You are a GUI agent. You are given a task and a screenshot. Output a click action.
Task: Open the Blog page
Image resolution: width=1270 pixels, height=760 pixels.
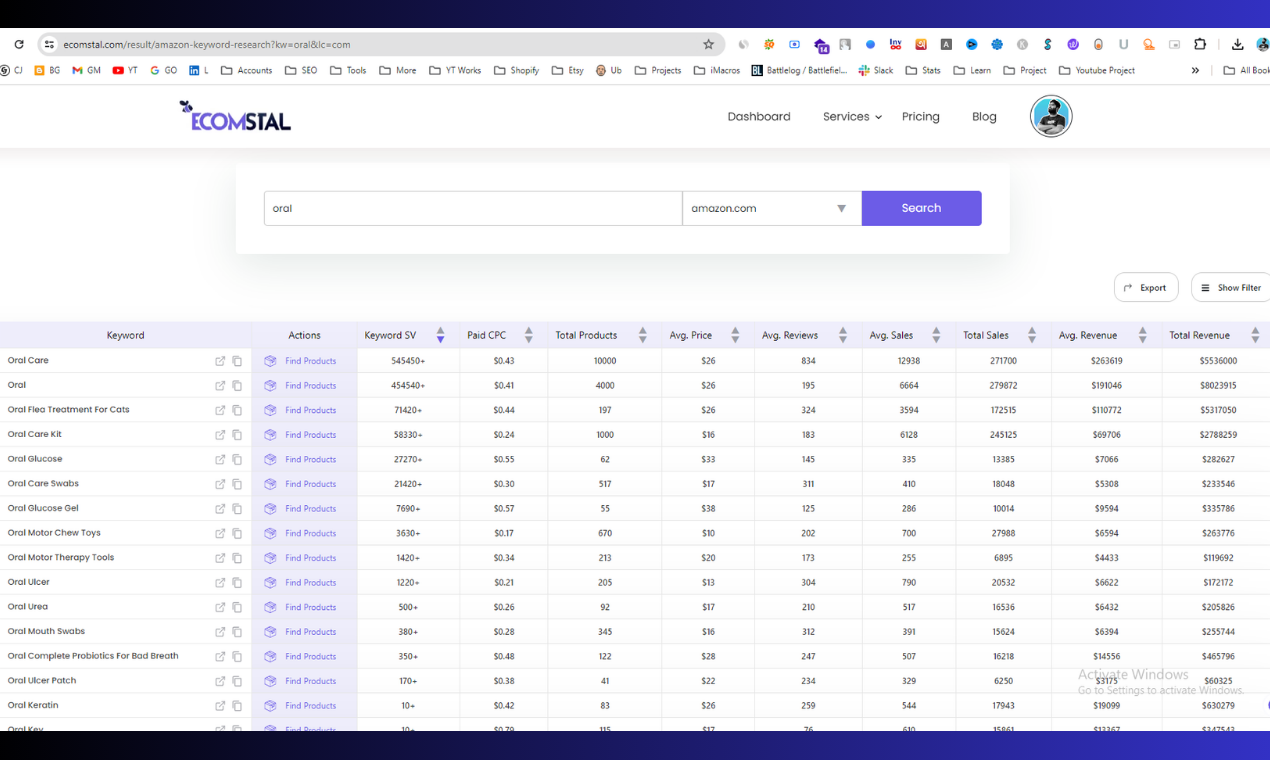pos(984,117)
